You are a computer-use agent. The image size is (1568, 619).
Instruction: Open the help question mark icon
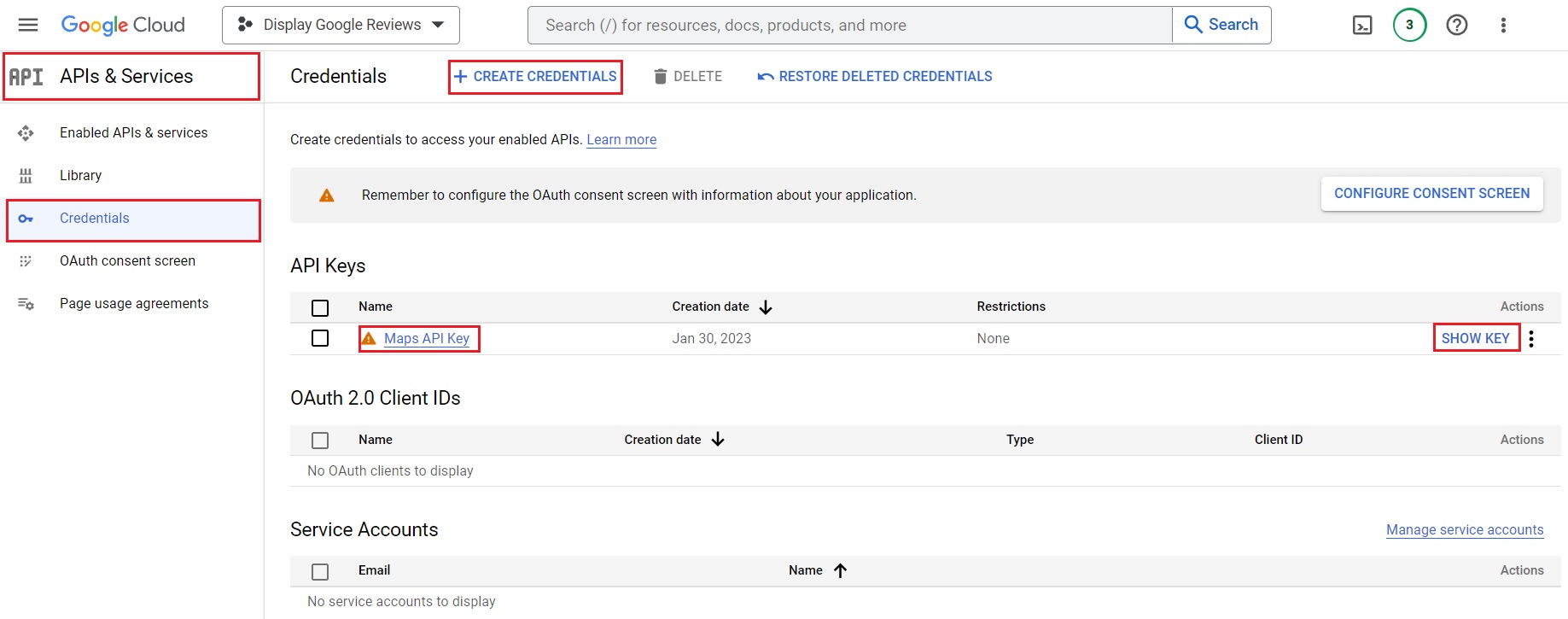coord(1457,25)
